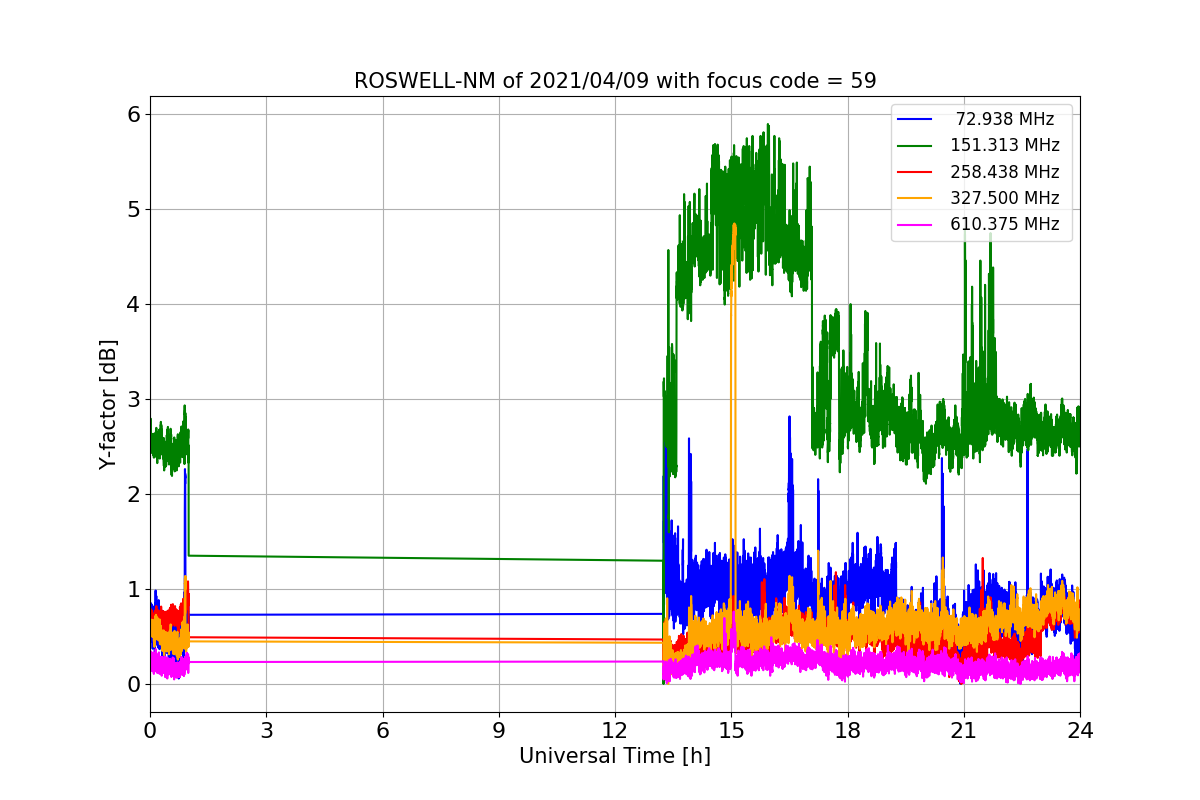Screen dimensions: 1200x800
Task: Click y-axis tick label 6
Action: (134, 115)
